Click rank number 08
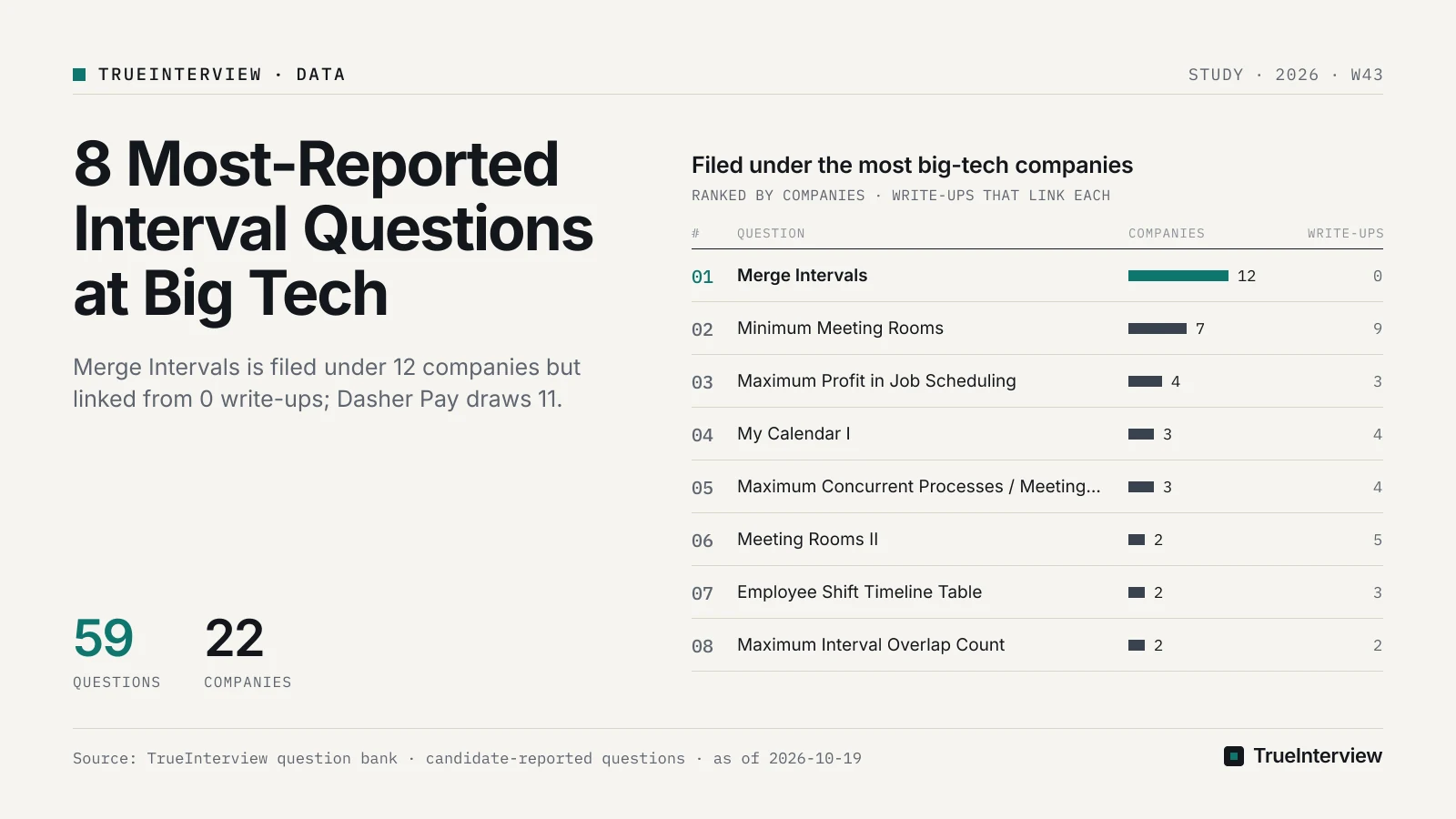The image size is (1456, 819). 703,646
